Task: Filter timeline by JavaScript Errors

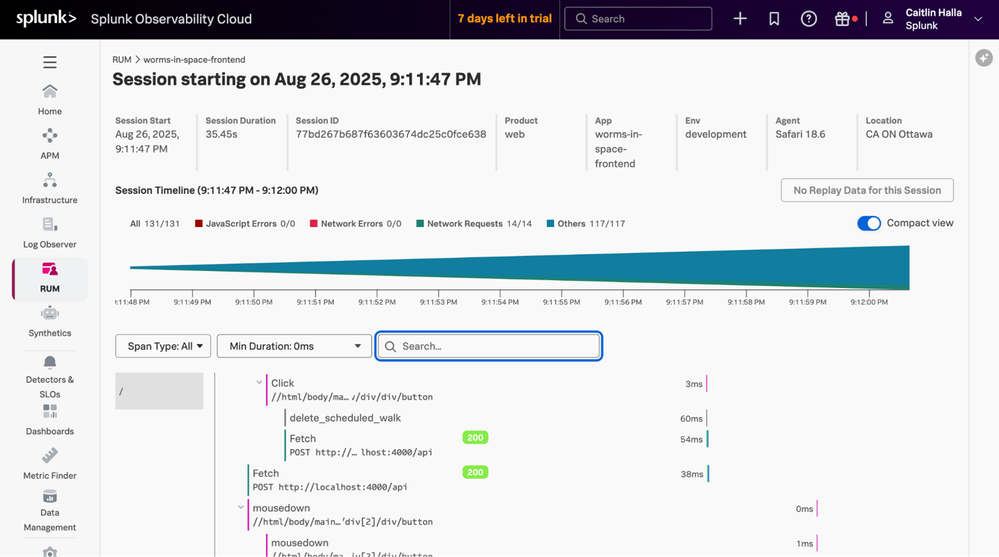Action: [245, 224]
